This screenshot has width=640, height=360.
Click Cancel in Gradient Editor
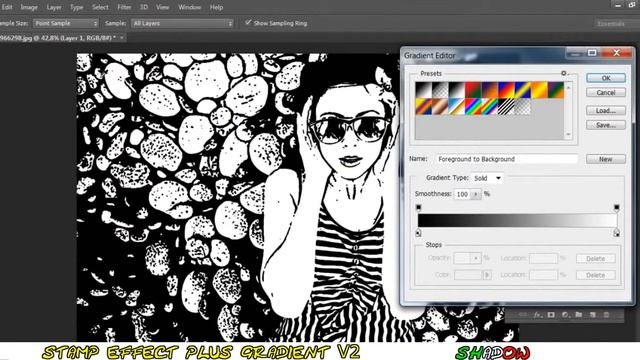coord(606,93)
